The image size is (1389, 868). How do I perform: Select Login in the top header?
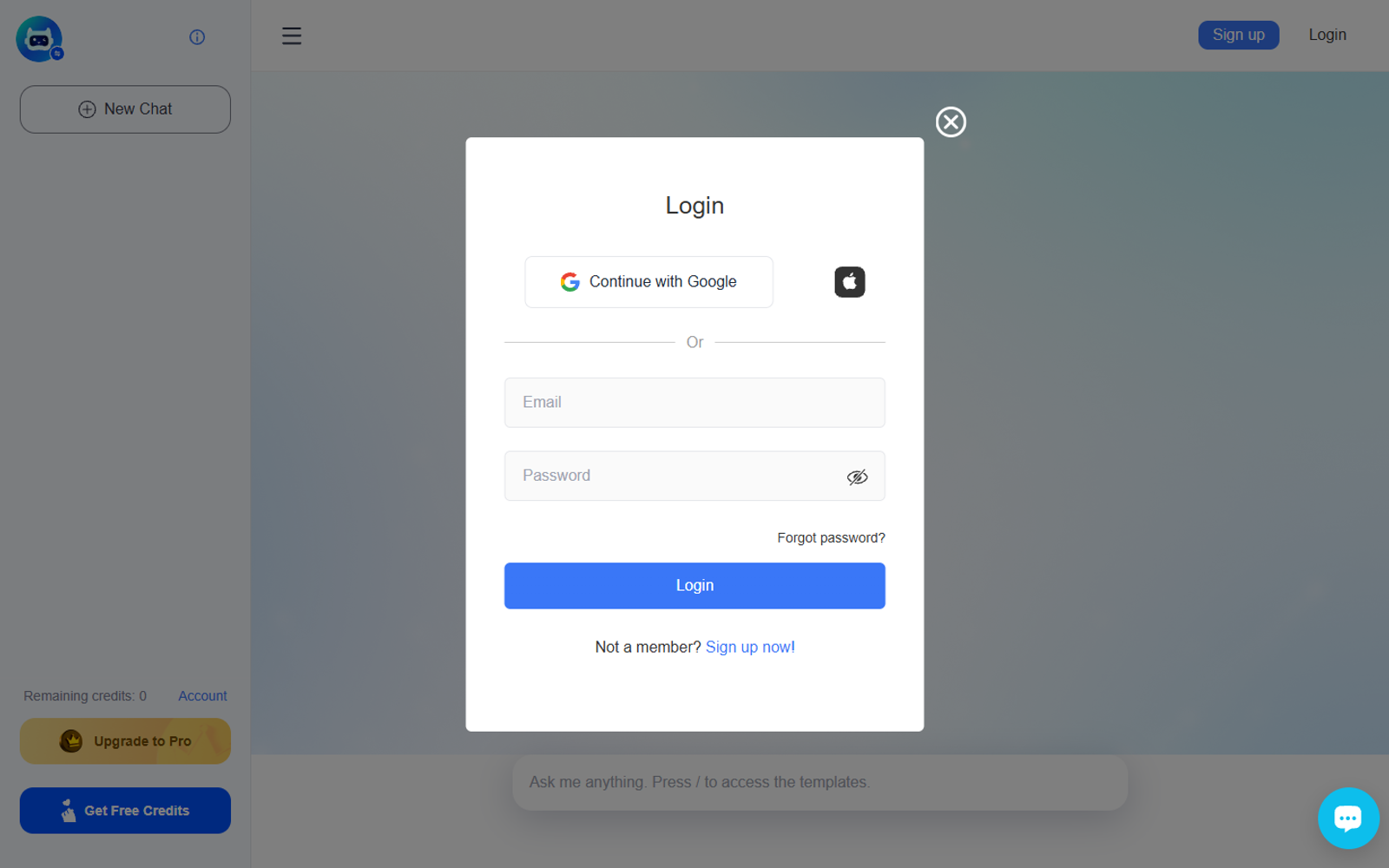tap(1327, 35)
